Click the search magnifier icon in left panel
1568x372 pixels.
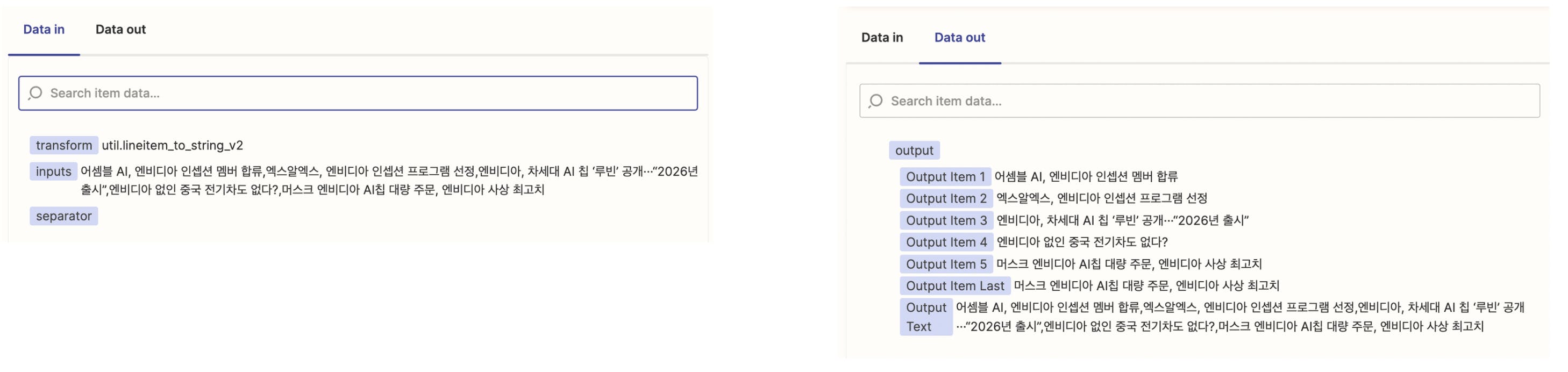(x=35, y=93)
